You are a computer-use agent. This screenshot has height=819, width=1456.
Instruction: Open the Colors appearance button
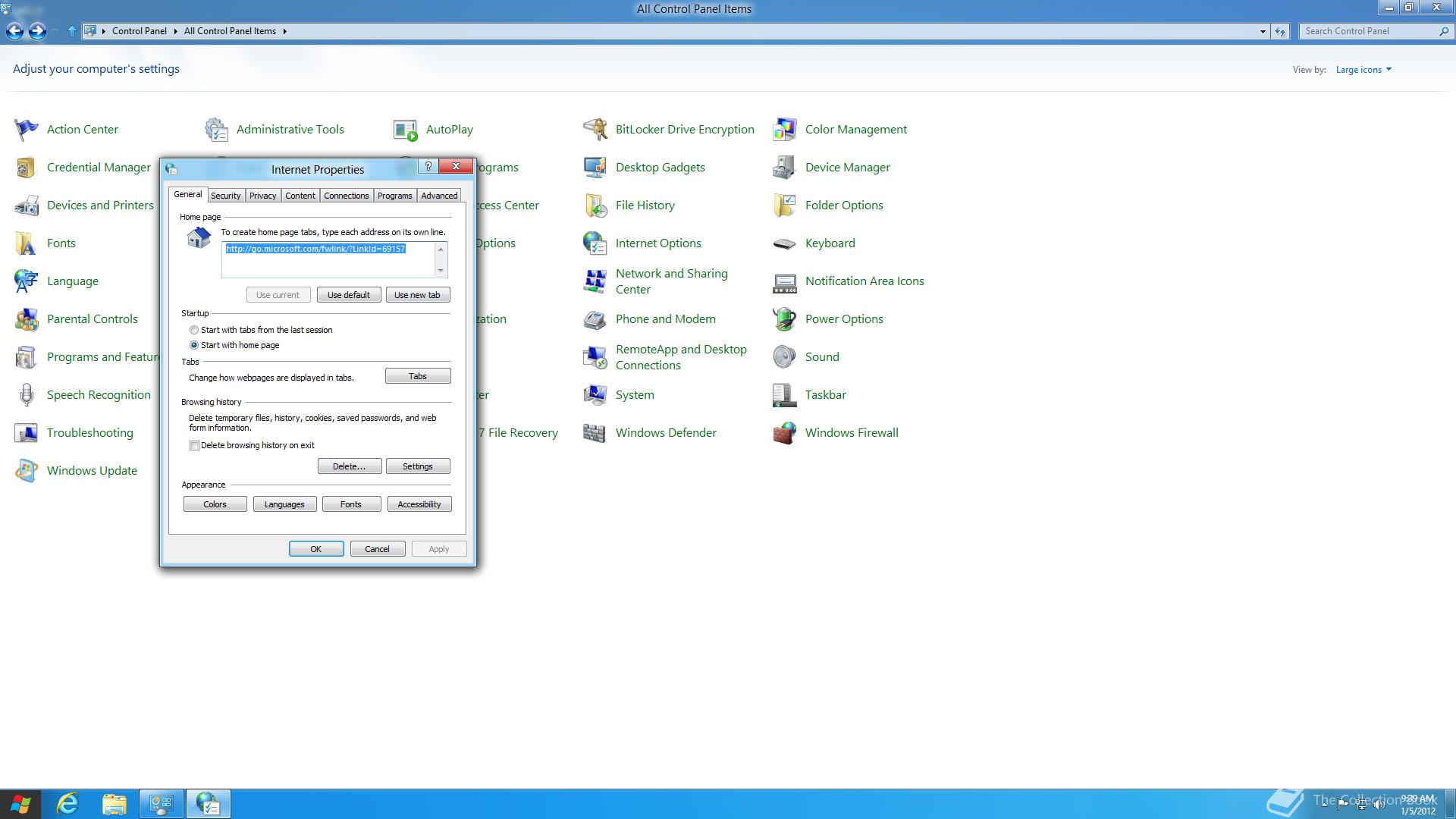tap(215, 504)
